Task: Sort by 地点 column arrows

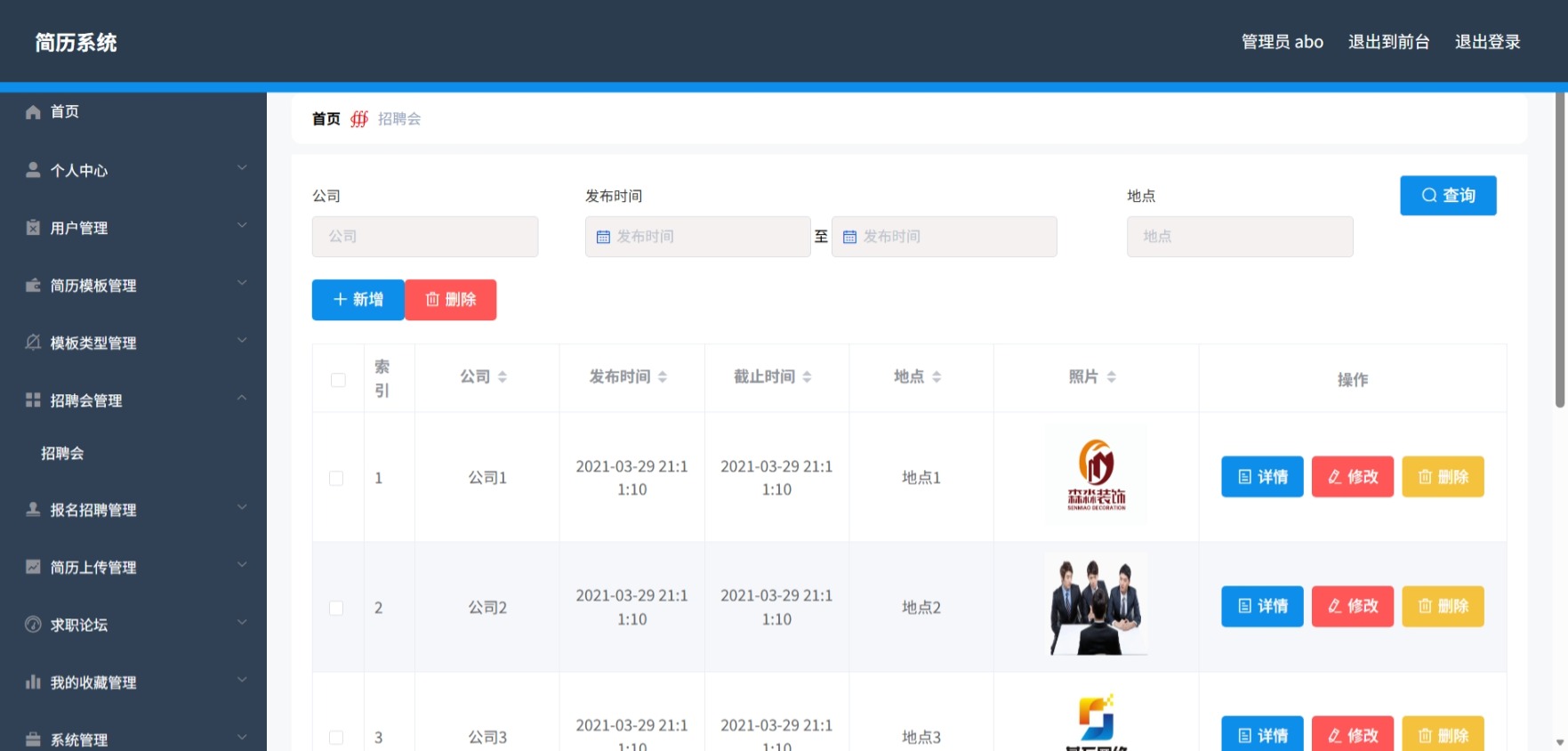Action: coord(937,377)
